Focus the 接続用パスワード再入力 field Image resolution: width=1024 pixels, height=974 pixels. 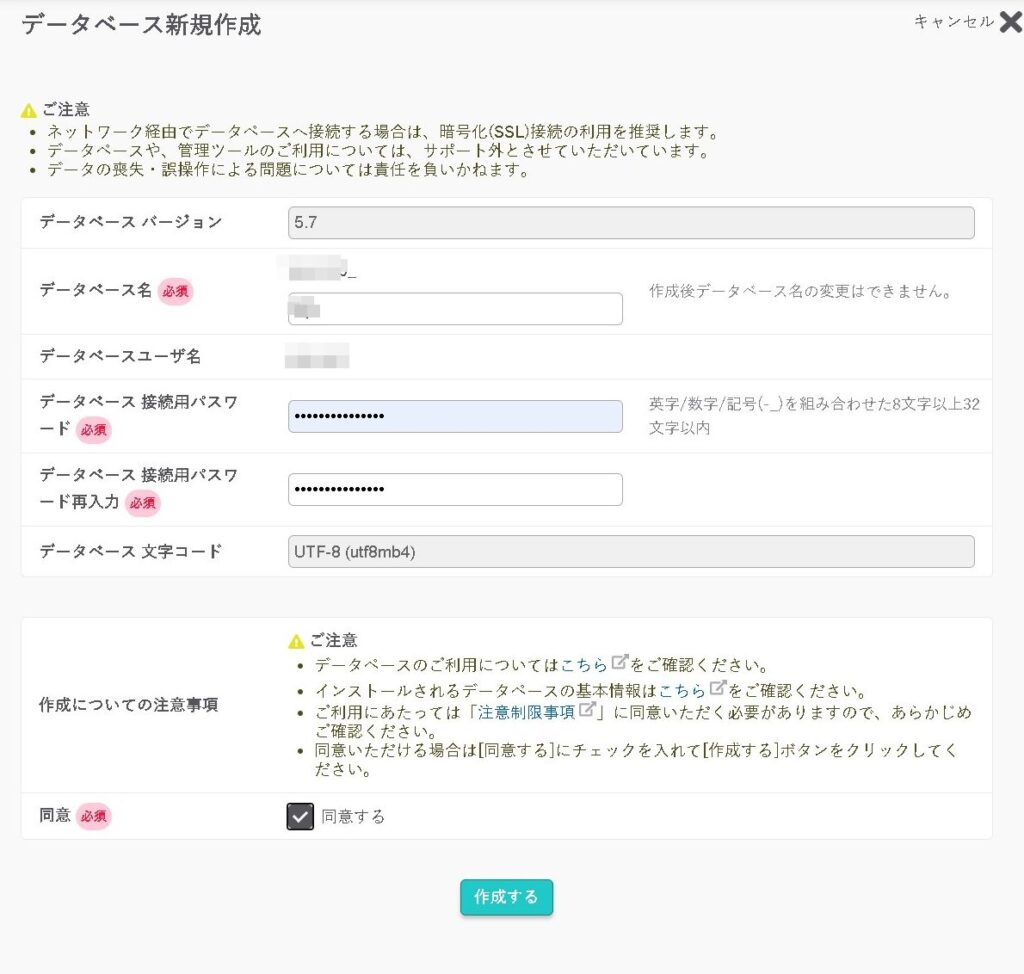pos(455,489)
